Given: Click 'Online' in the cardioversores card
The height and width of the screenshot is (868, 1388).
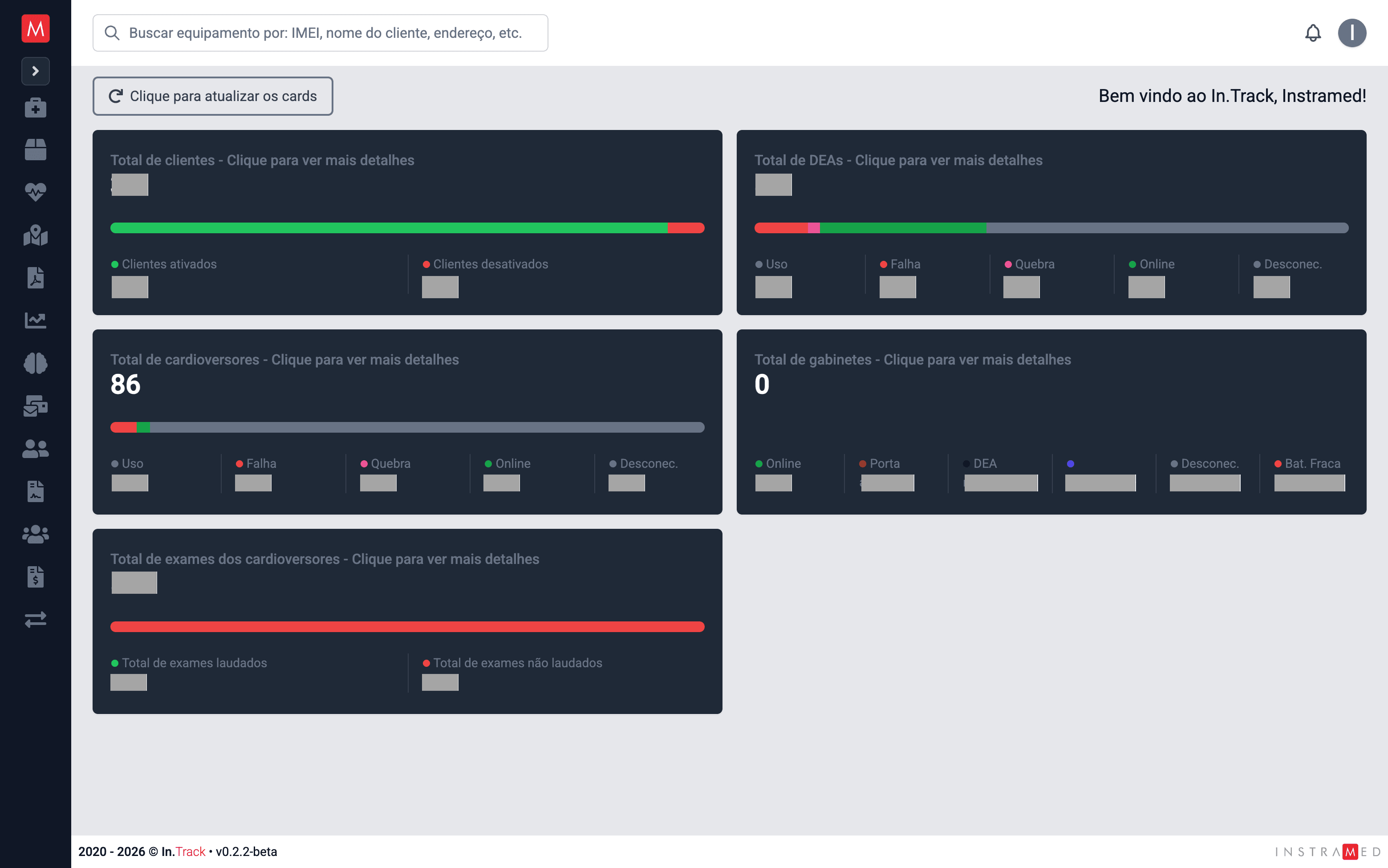Looking at the screenshot, I should (x=513, y=463).
